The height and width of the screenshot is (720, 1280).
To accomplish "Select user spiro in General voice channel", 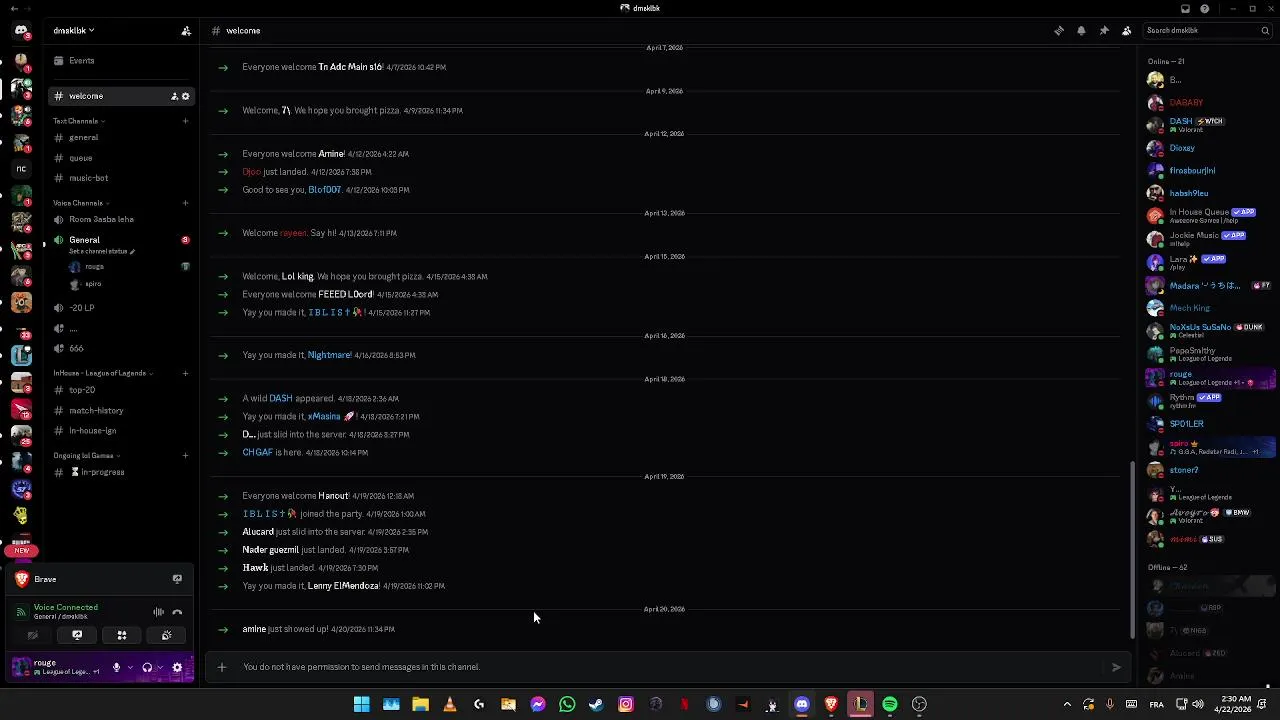I will click(x=94, y=284).
